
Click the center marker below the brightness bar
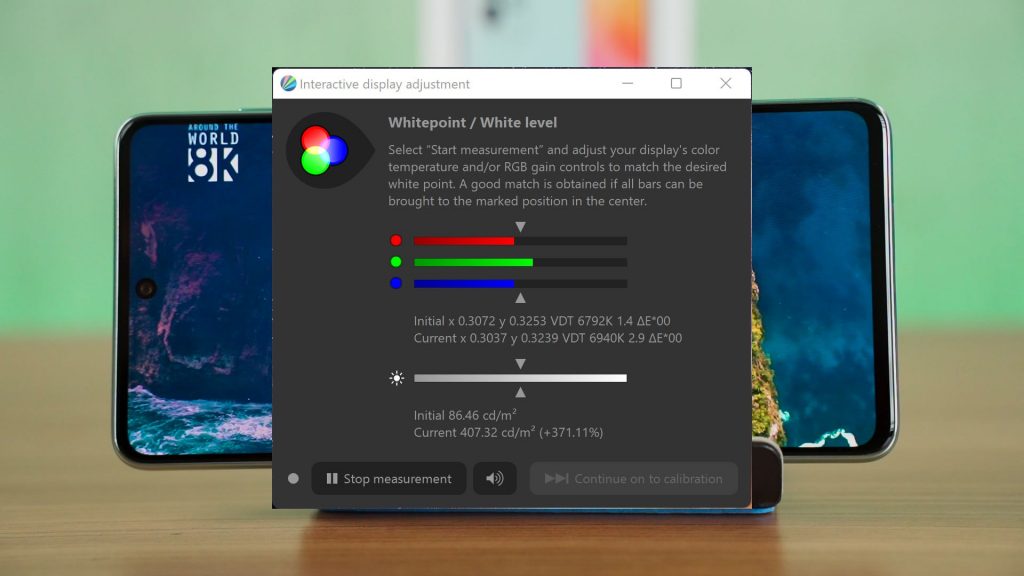coord(520,392)
